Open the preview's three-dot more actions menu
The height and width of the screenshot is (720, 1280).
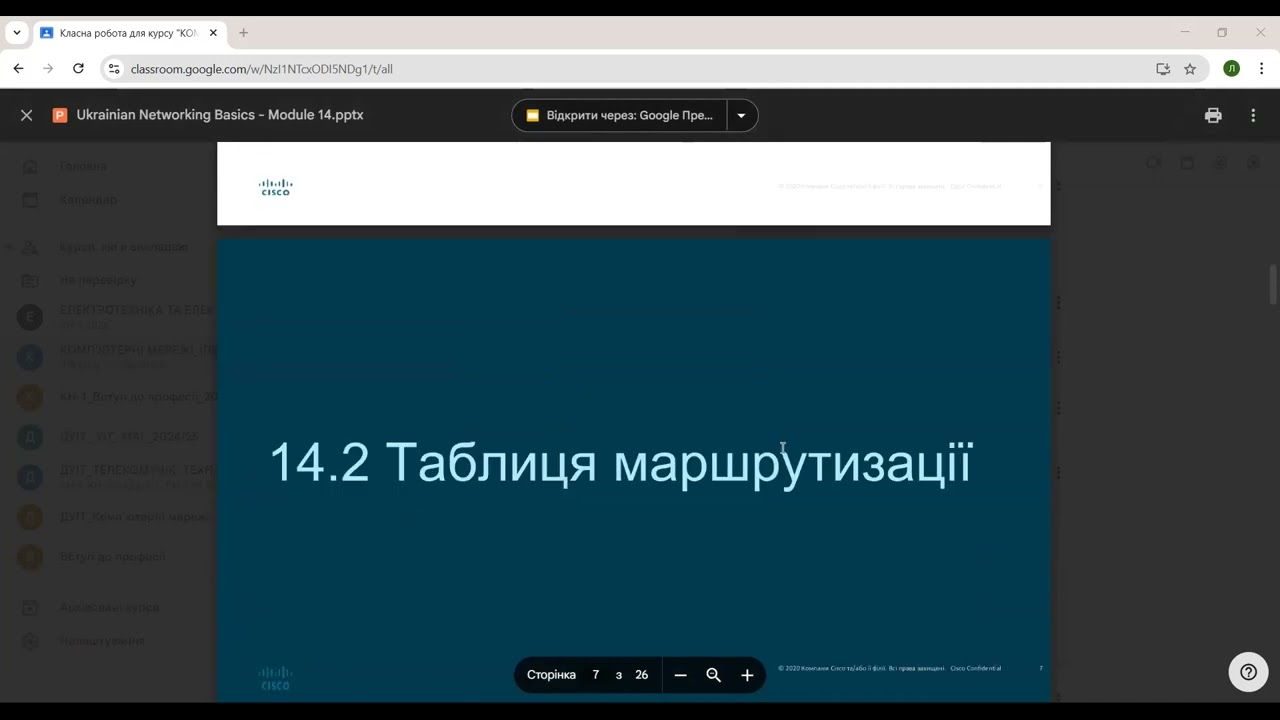[1253, 115]
